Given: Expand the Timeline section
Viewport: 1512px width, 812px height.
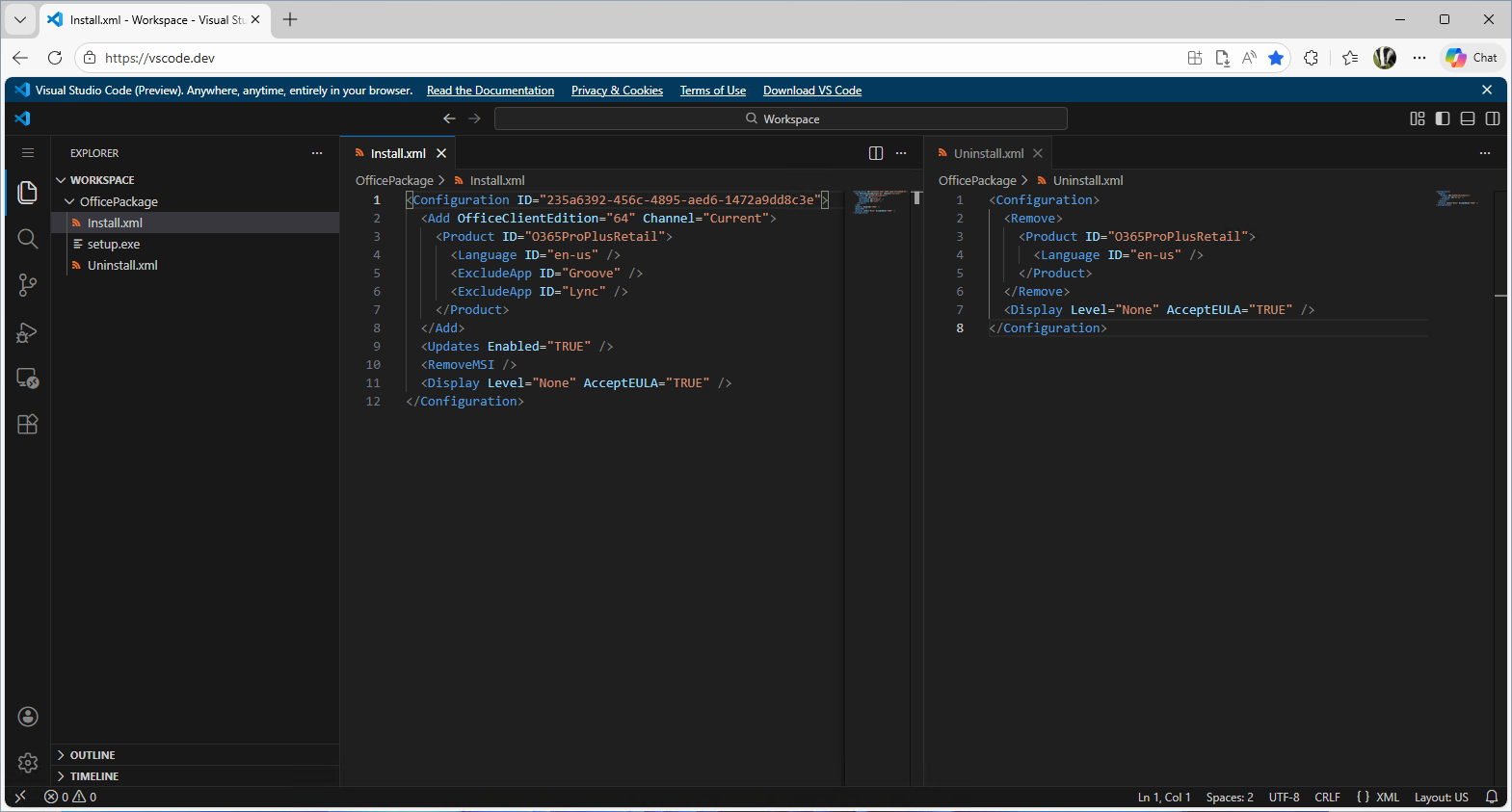Looking at the screenshot, I should (94, 776).
